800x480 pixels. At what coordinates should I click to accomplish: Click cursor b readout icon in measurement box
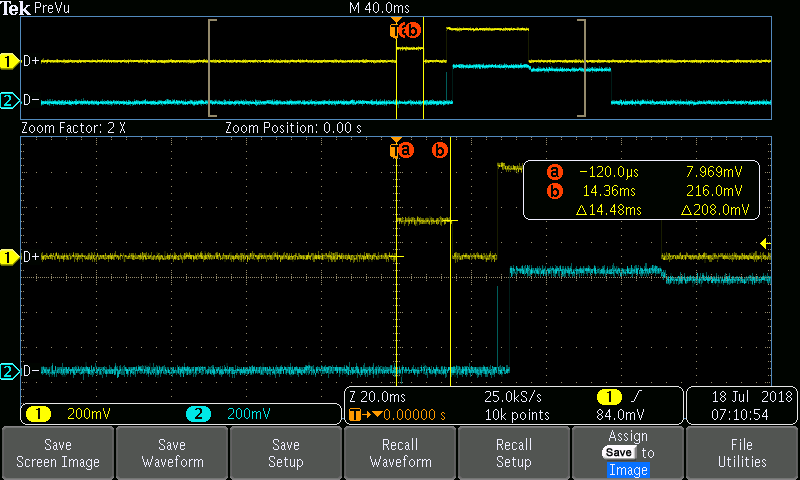tap(555, 191)
